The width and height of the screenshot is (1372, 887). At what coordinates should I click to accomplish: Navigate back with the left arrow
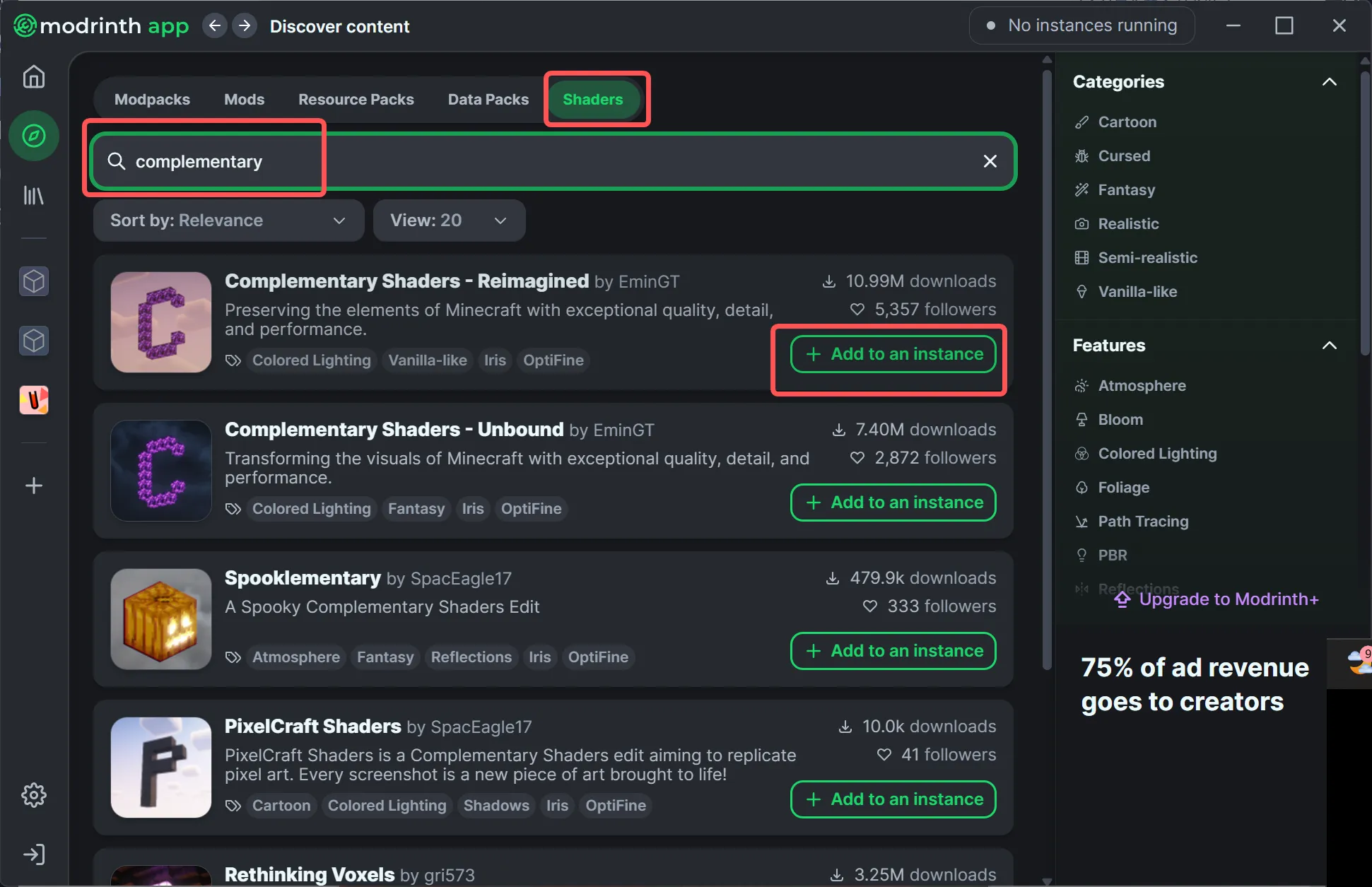point(215,26)
